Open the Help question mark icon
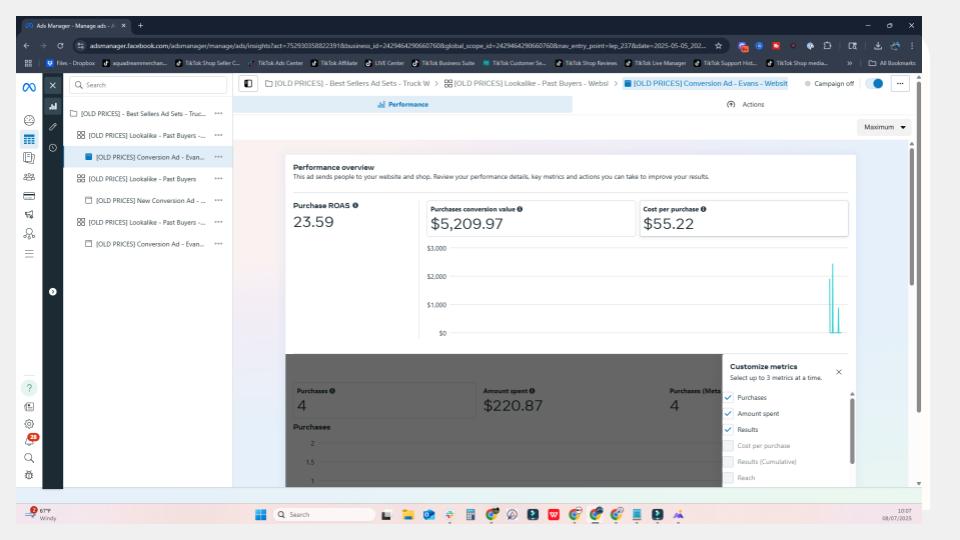Image resolution: width=960 pixels, height=540 pixels. coord(29,388)
